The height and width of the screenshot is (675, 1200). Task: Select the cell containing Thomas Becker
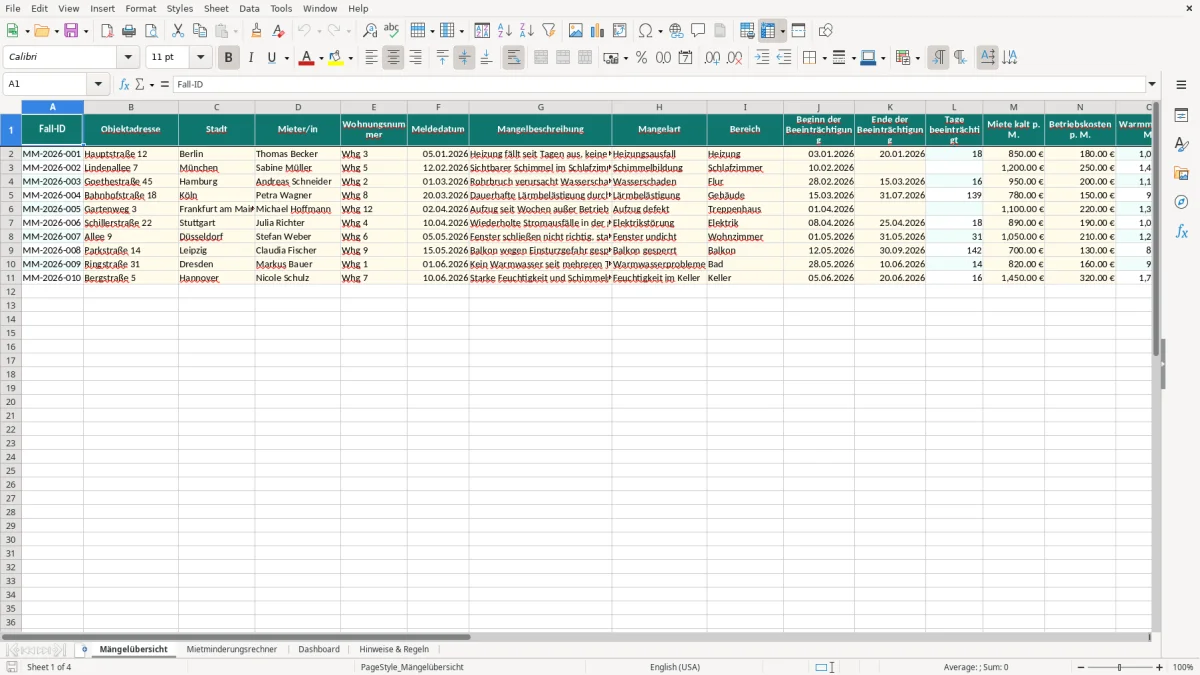point(297,154)
